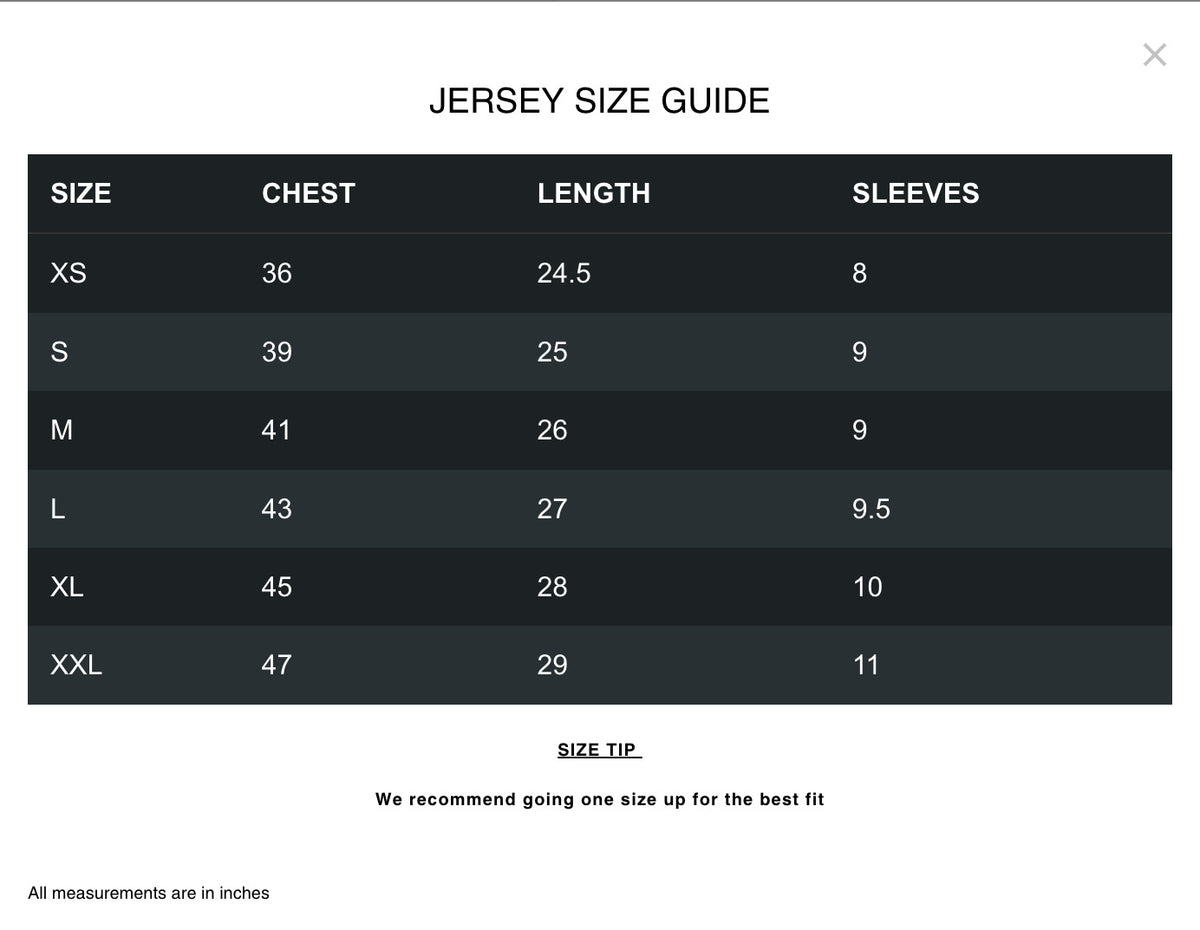Select sleeves value 9.5 in L row

[x=871, y=509]
